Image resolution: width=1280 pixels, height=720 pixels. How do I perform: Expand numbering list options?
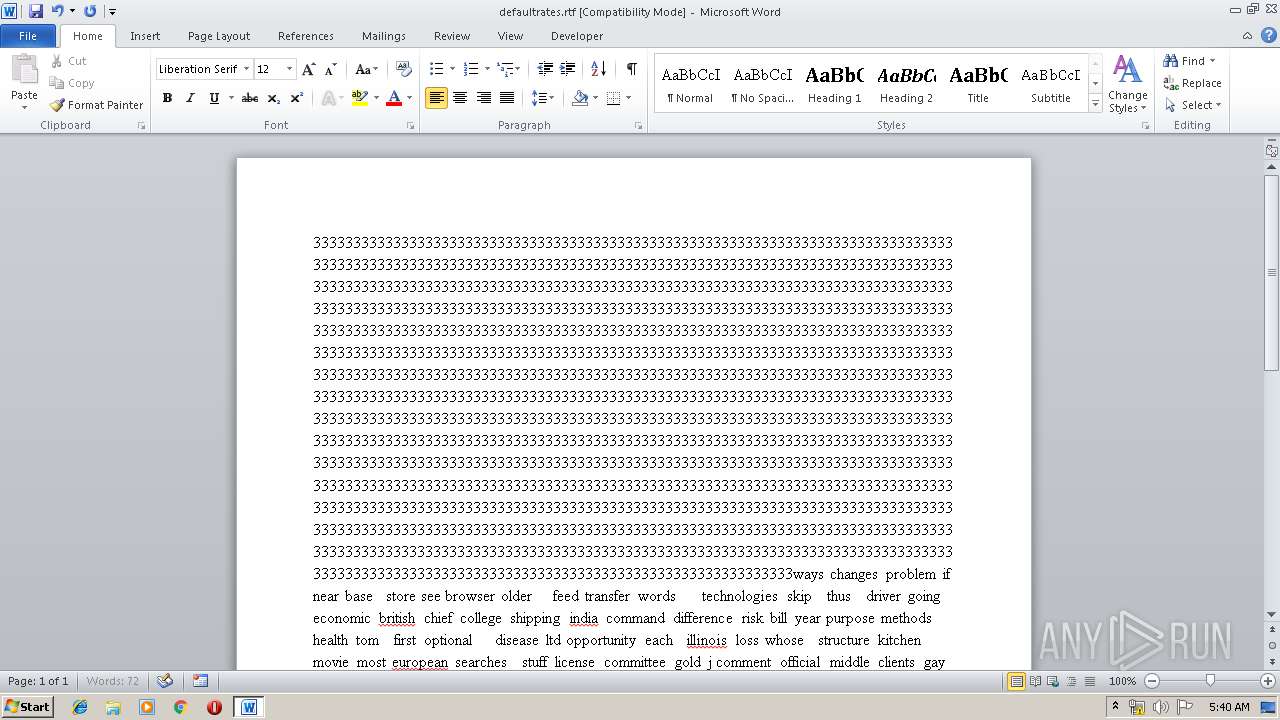pos(487,69)
